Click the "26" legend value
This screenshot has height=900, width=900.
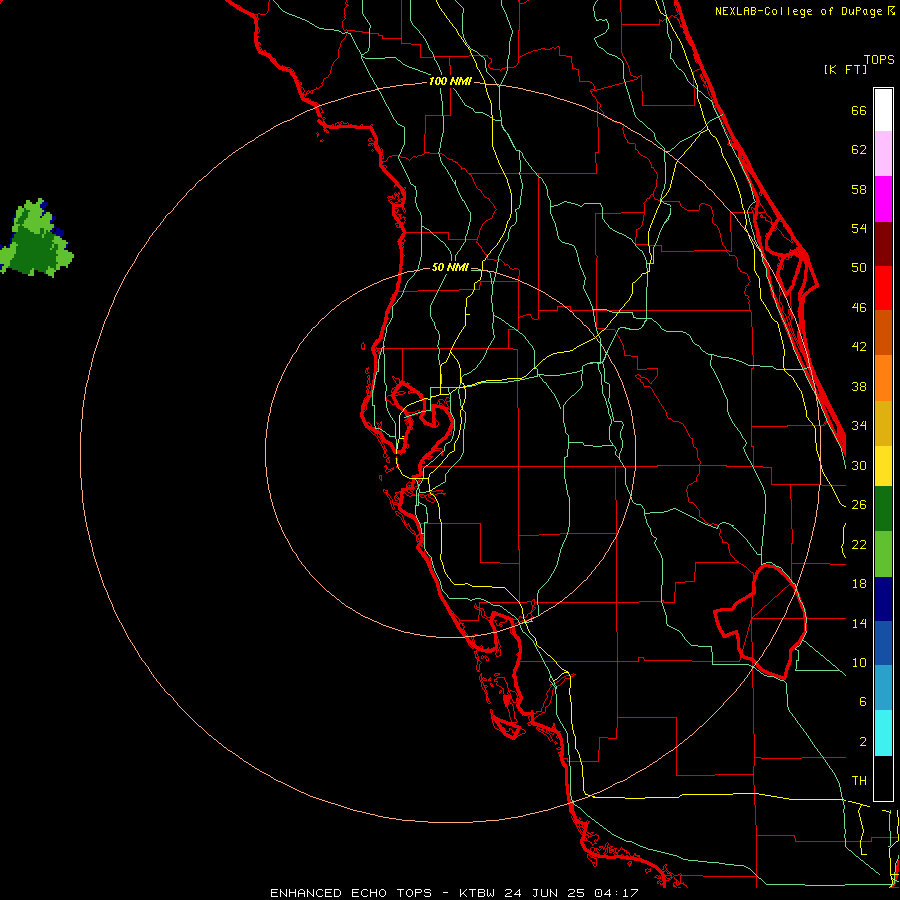click(859, 505)
